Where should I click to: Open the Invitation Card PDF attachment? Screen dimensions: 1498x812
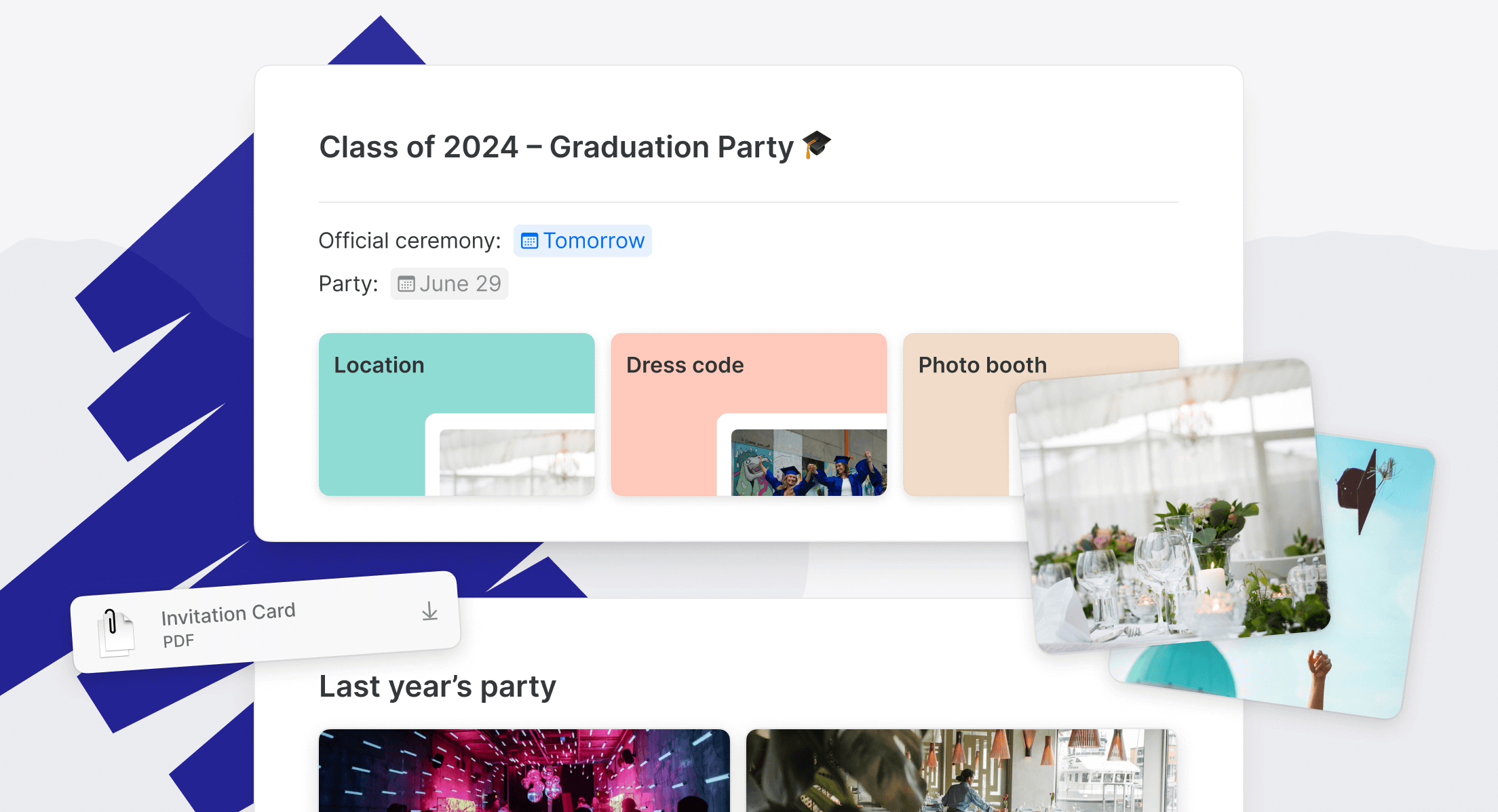(x=266, y=622)
